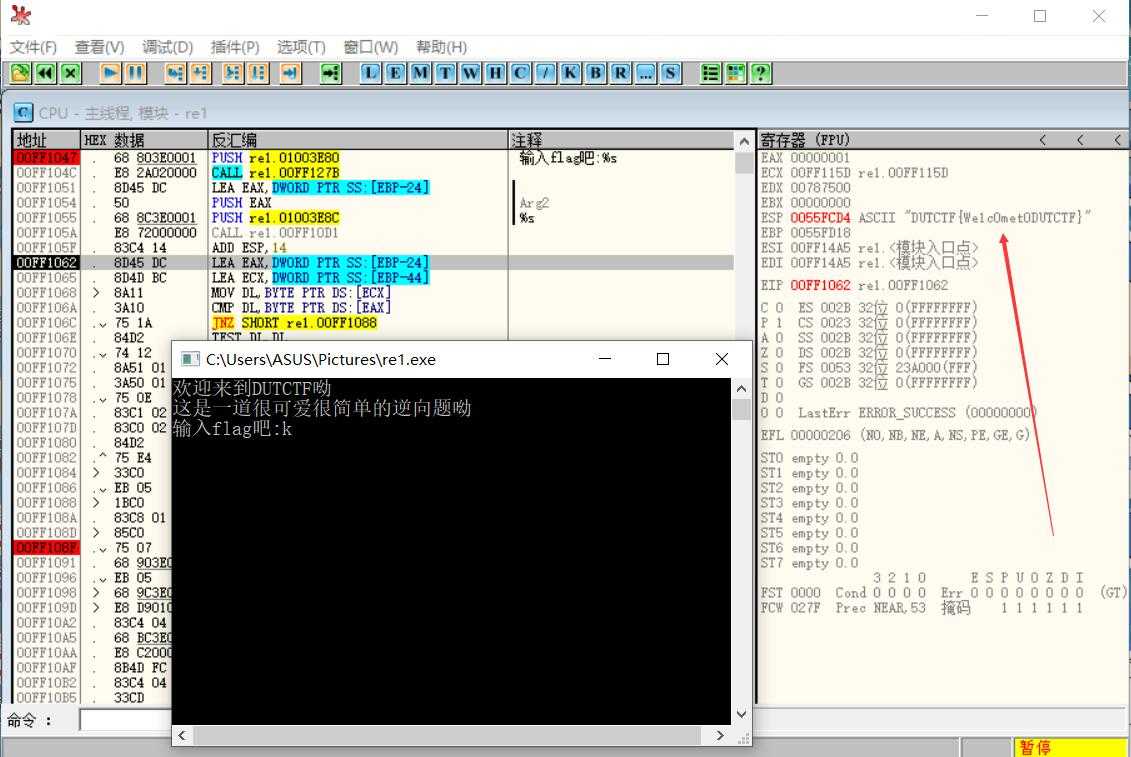This screenshot has width=1131, height=757.
Task: Click the Step into toolbar icon
Action: point(175,73)
